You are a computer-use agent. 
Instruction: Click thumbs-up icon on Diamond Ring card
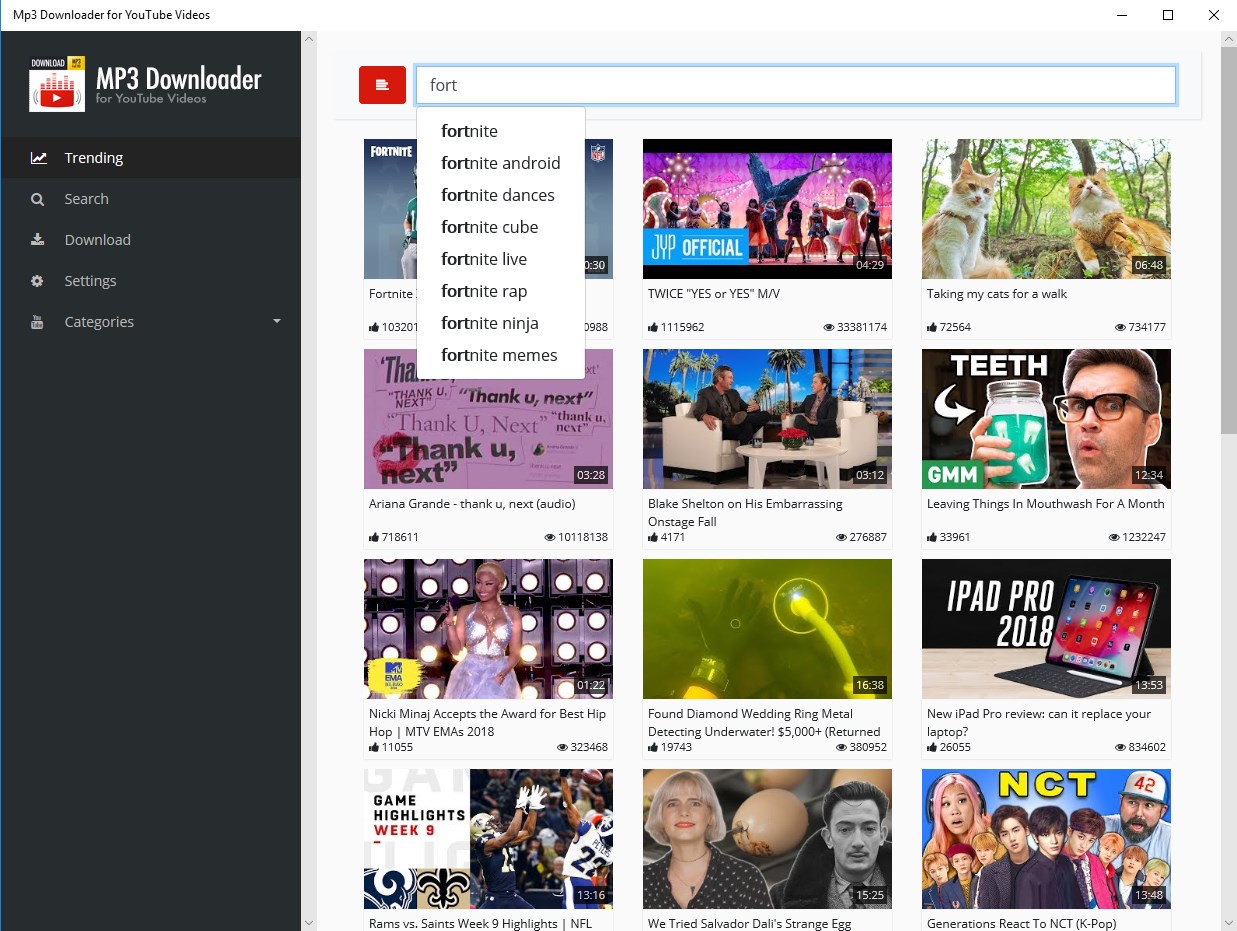coord(653,747)
